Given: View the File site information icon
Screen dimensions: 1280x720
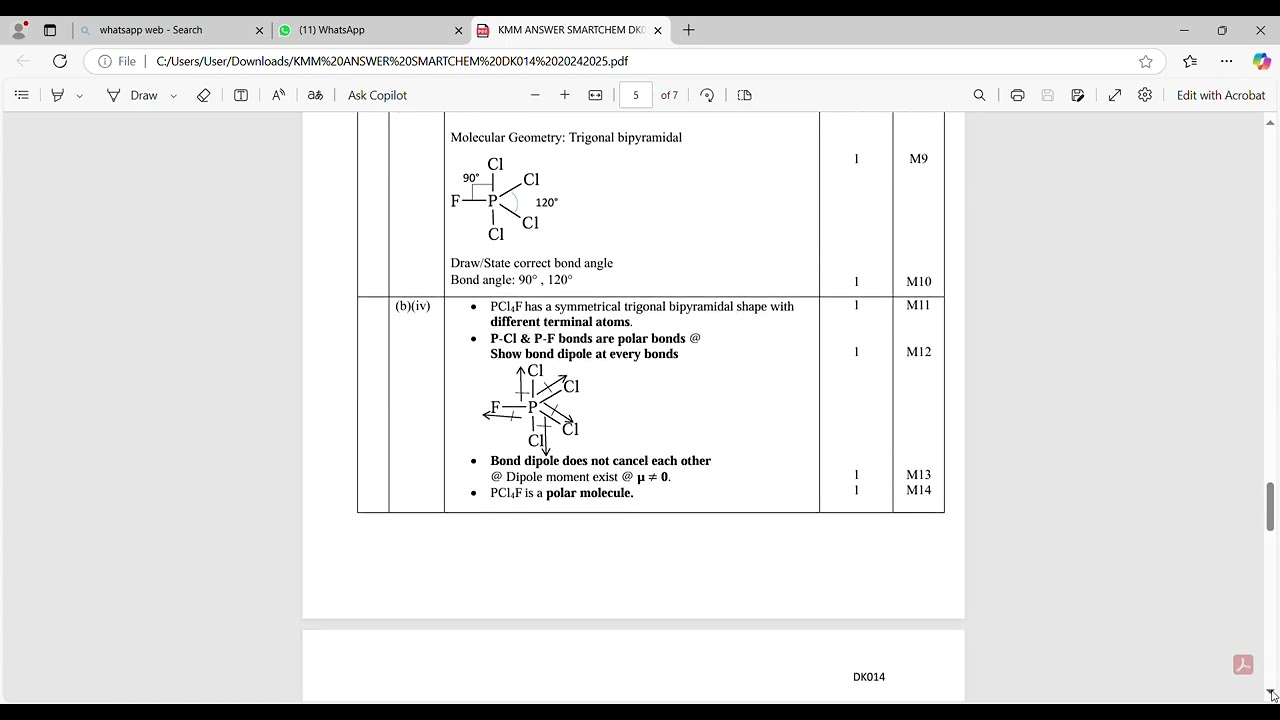Looking at the screenshot, I should pyautogui.click(x=117, y=61).
